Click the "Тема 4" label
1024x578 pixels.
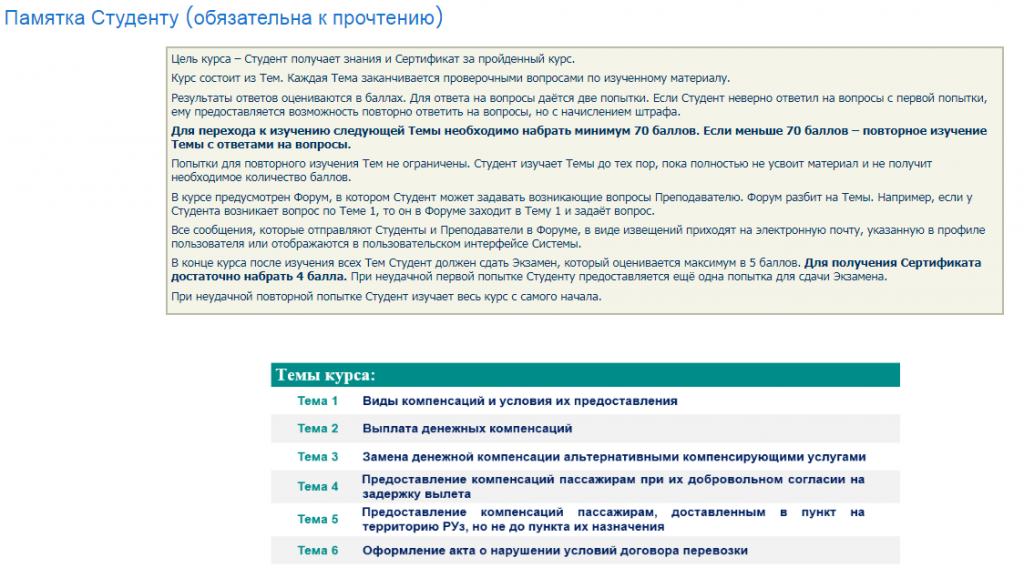318,487
